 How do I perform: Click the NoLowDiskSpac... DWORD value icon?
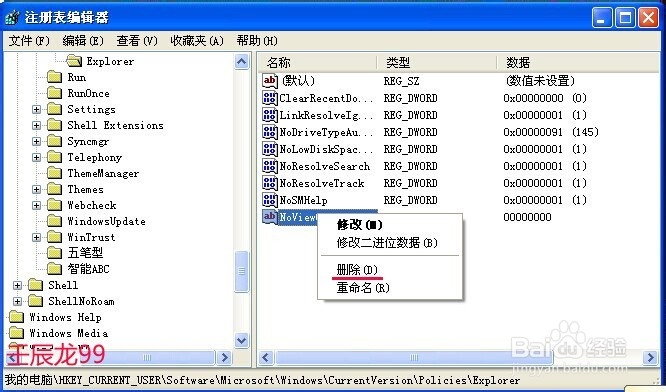pyautogui.click(x=270, y=149)
